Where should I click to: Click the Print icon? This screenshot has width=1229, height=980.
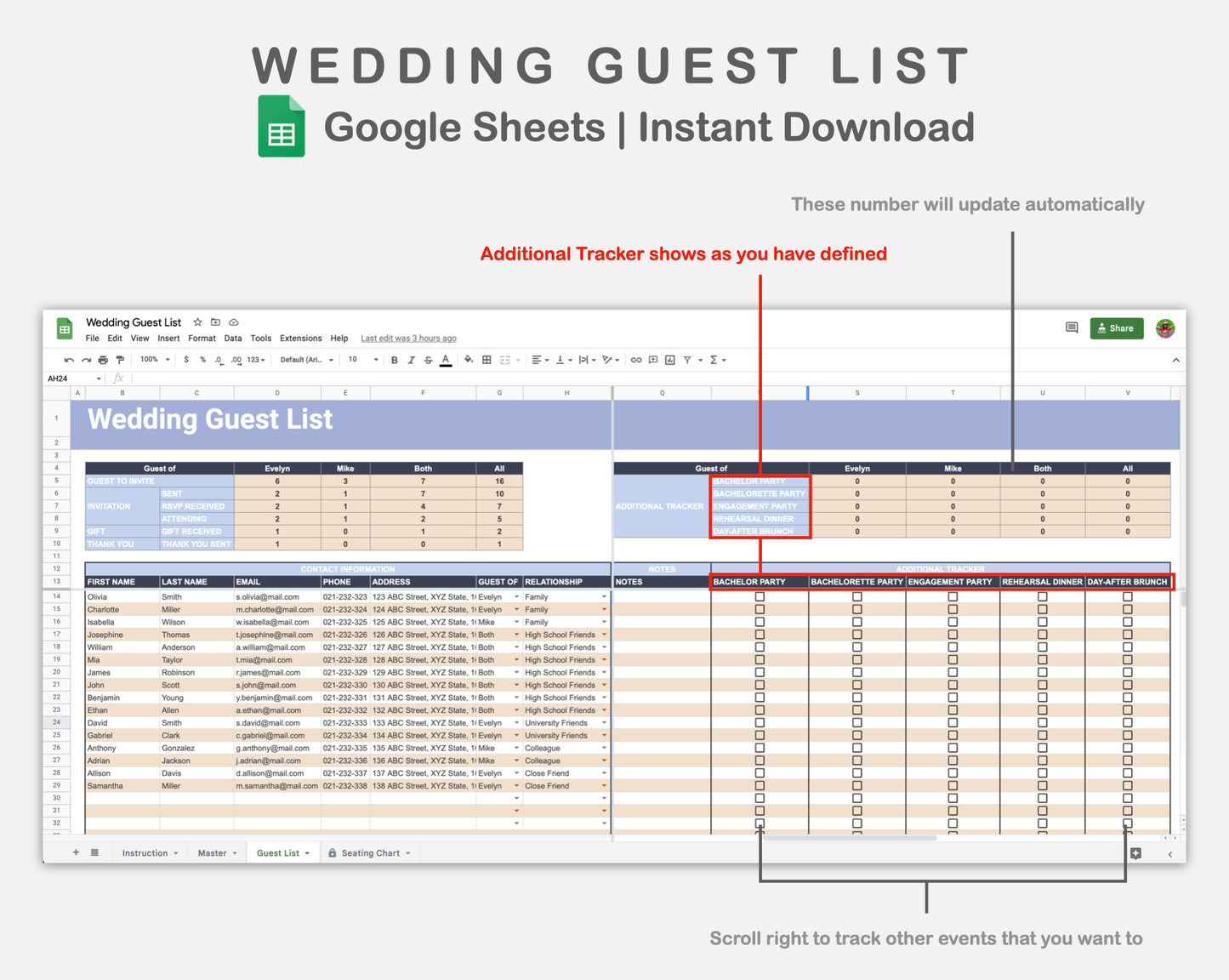(x=102, y=359)
